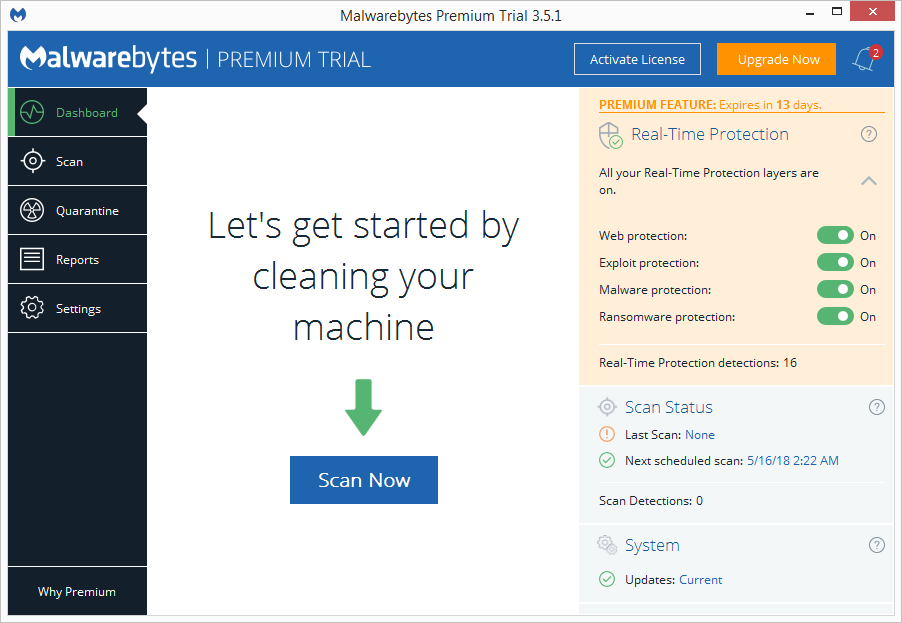Close the Malwarebytes window
The height and width of the screenshot is (623, 902).
[x=873, y=12]
